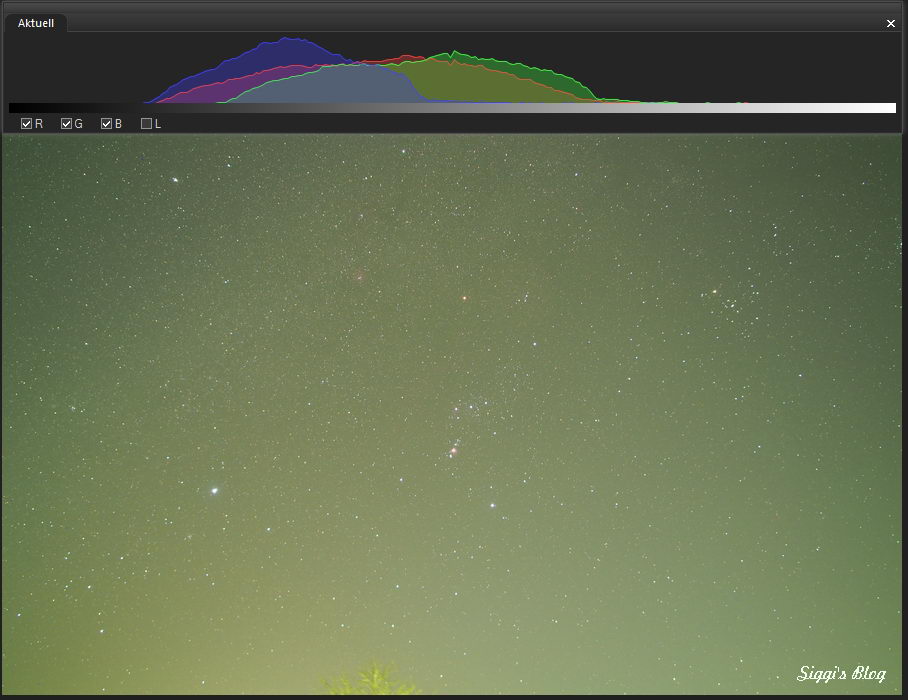Click the green histogram peak

click(453, 55)
